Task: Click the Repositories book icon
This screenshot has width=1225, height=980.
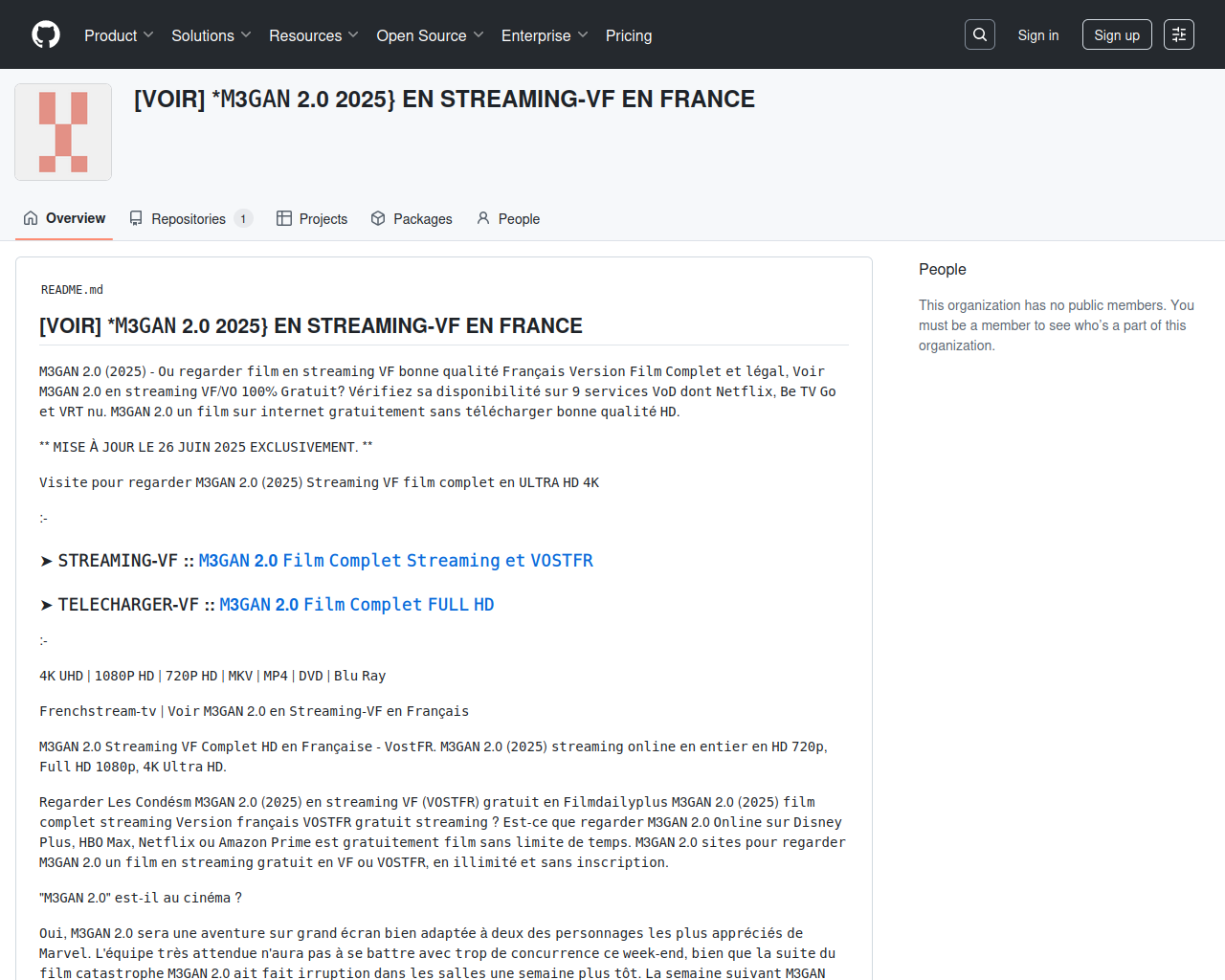Action: (136, 218)
